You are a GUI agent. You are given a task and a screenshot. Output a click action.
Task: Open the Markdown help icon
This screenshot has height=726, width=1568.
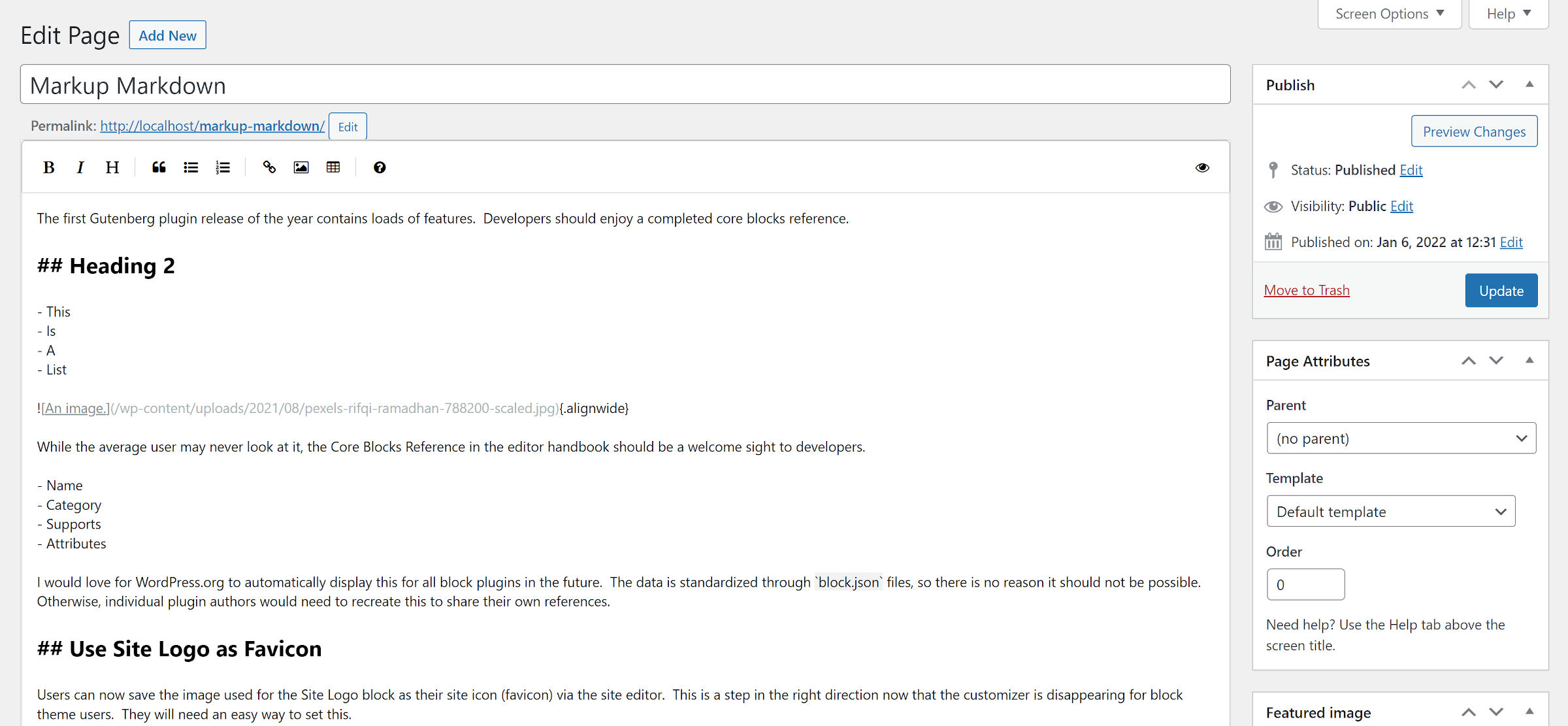380,167
